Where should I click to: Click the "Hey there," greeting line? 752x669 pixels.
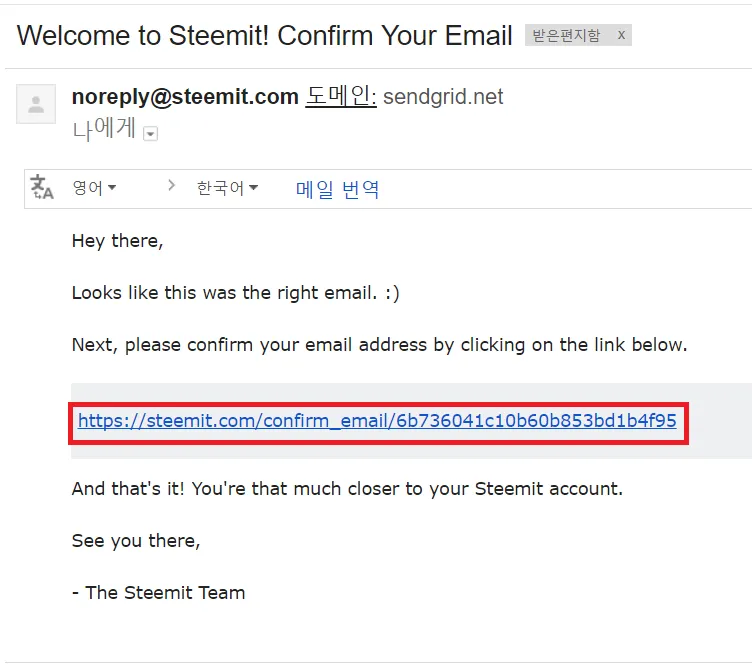117,241
